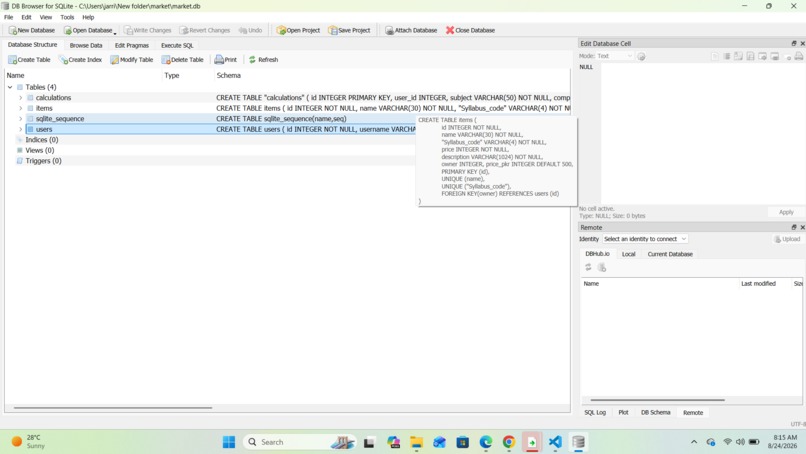Click the clone database icon under DBHub.io
The image size is (806, 454).
point(602,267)
